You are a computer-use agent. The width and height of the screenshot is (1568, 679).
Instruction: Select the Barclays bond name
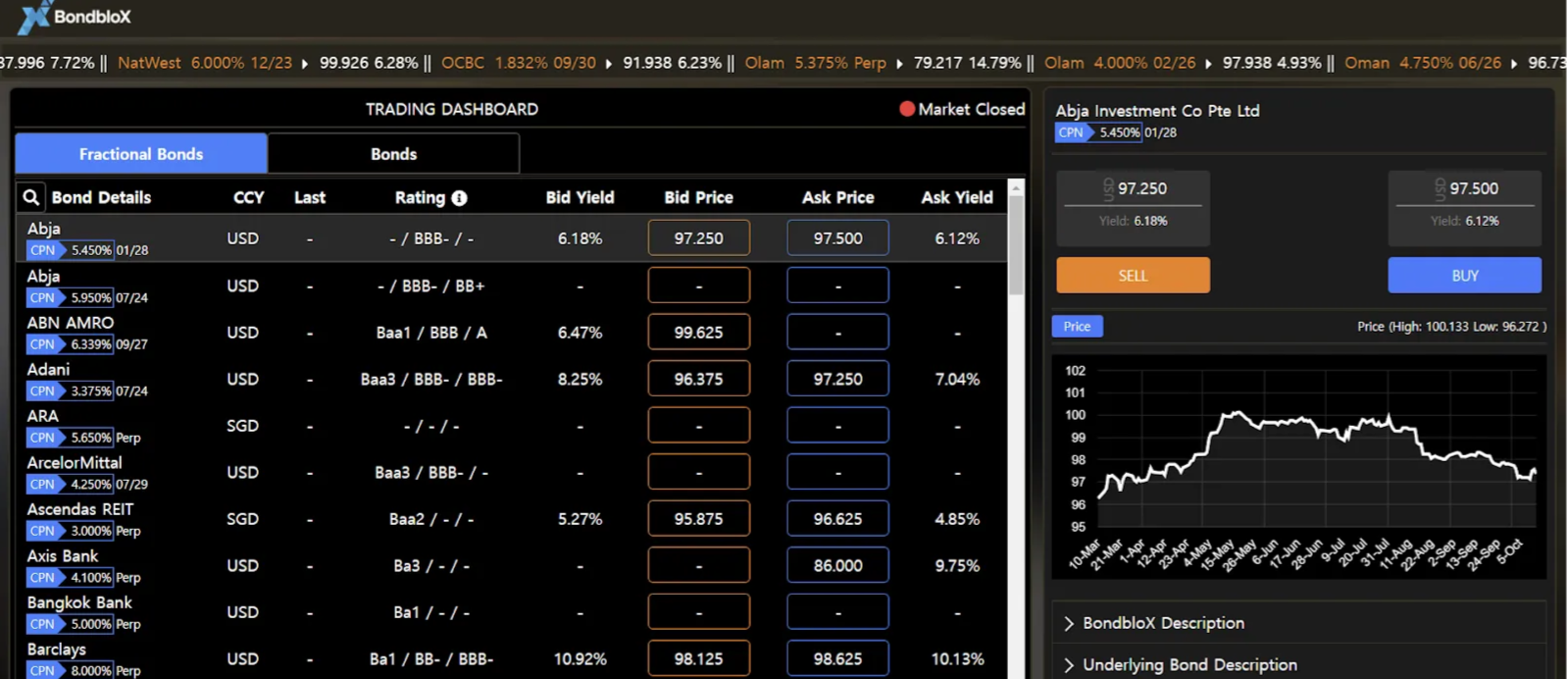click(x=56, y=650)
